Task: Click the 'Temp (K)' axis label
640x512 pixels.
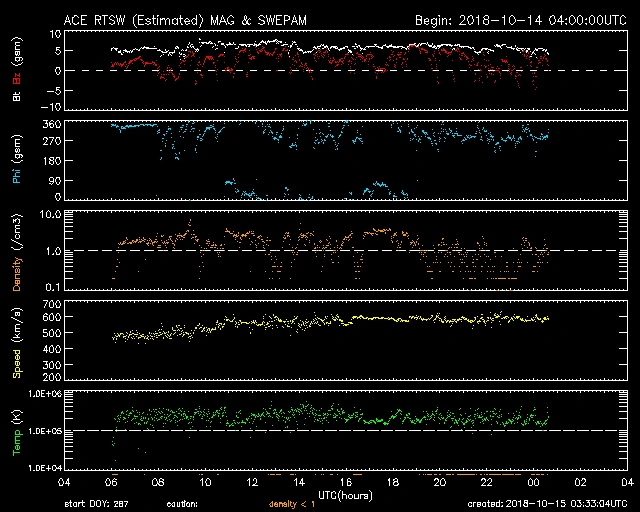Action: [17, 433]
